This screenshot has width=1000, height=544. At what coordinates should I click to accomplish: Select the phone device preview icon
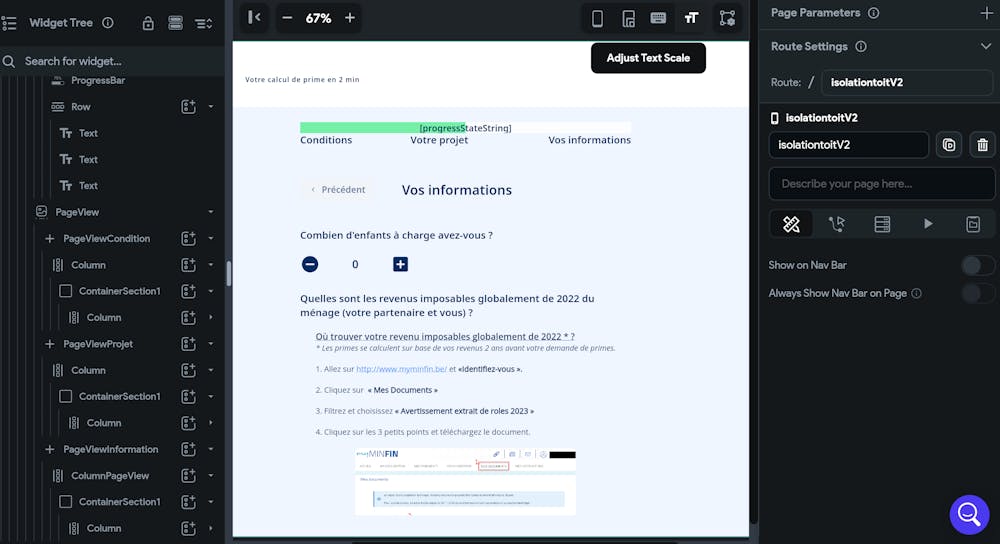pyautogui.click(x=597, y=18)
